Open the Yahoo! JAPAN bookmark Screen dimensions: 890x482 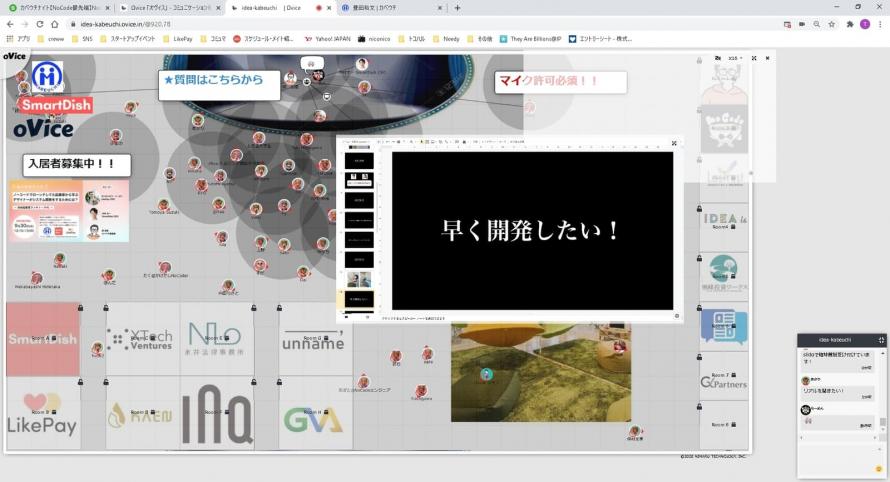coord(328,39)
